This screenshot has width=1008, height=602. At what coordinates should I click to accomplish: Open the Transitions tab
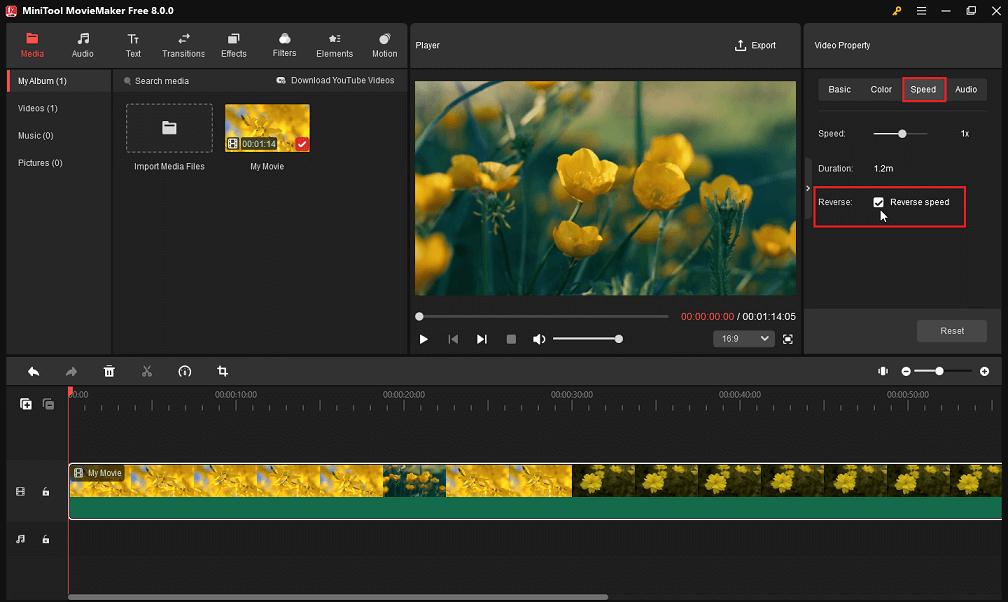pos(183,46)
